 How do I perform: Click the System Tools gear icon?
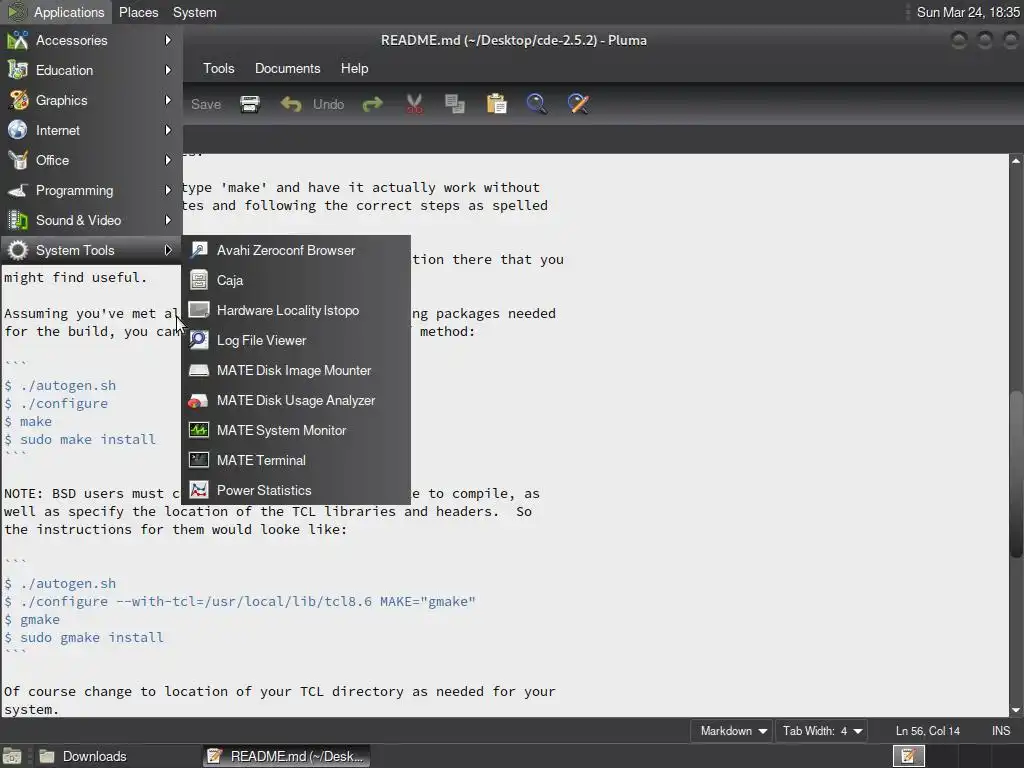(18, 251)
